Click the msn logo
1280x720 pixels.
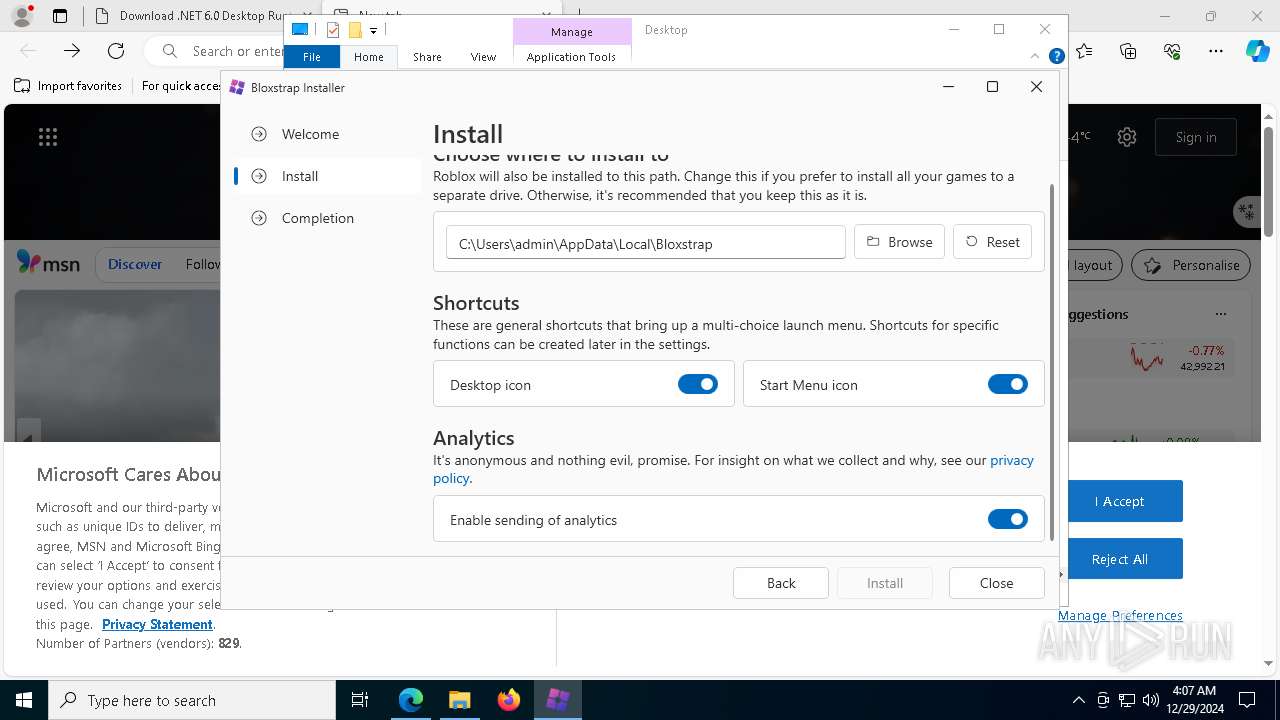[x=48, y=264]
